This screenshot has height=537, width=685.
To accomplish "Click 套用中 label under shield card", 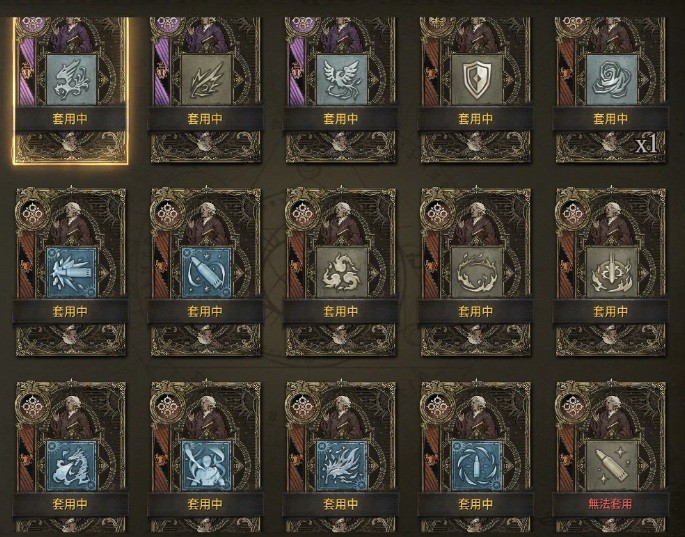I will (475, 118).
